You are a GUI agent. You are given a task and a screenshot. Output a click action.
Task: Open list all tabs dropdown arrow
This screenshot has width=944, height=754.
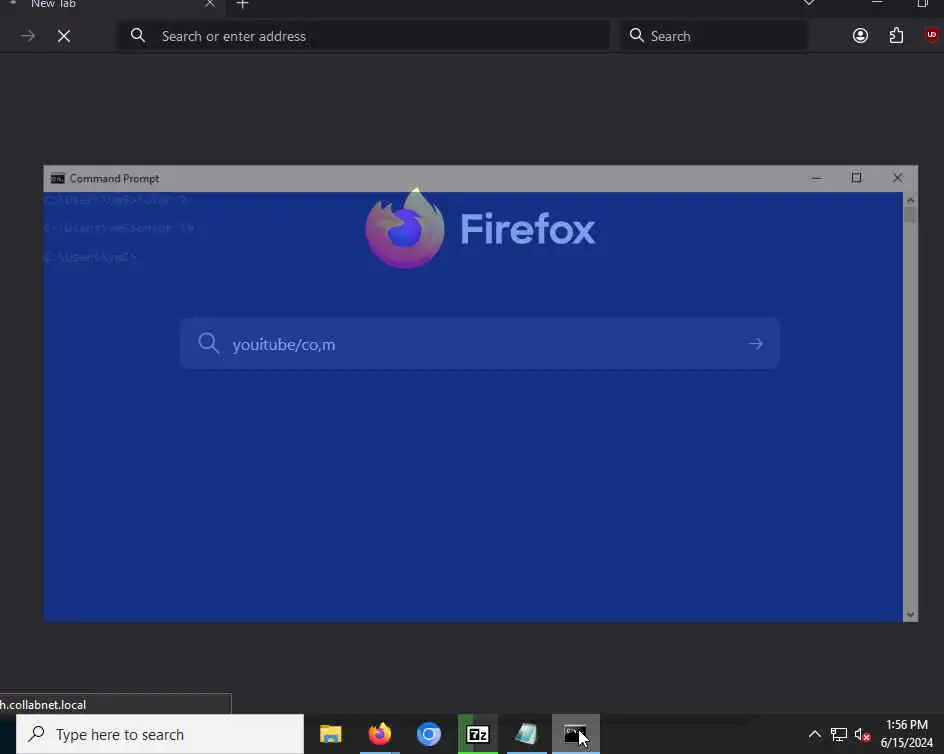809,4
